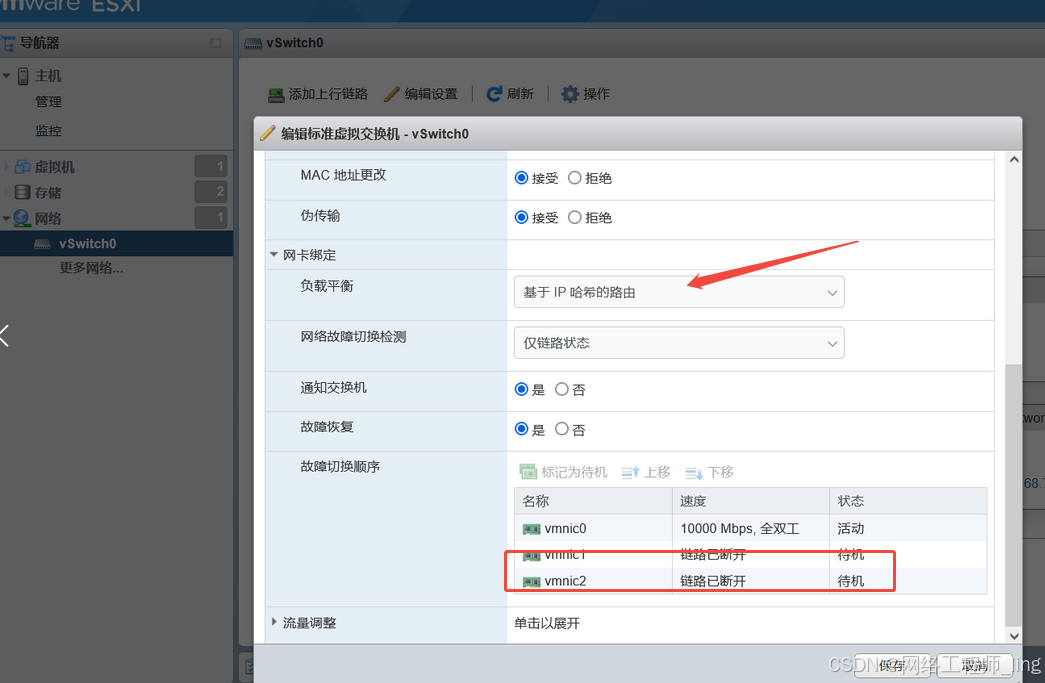Click the 网络 globe icon in the navigator

coord(22,218)
